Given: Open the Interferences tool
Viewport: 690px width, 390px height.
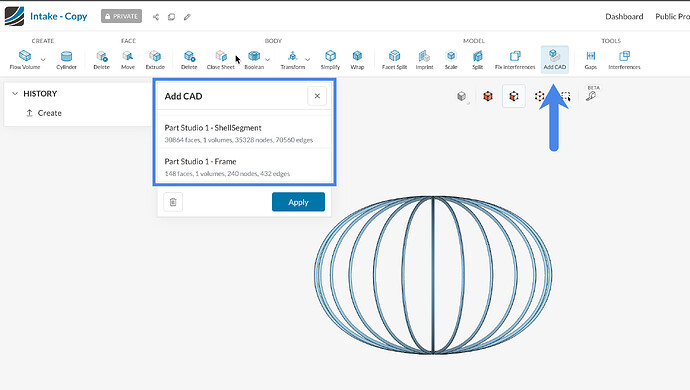Looking at the screenshot, I should click(x=624, y=59).
